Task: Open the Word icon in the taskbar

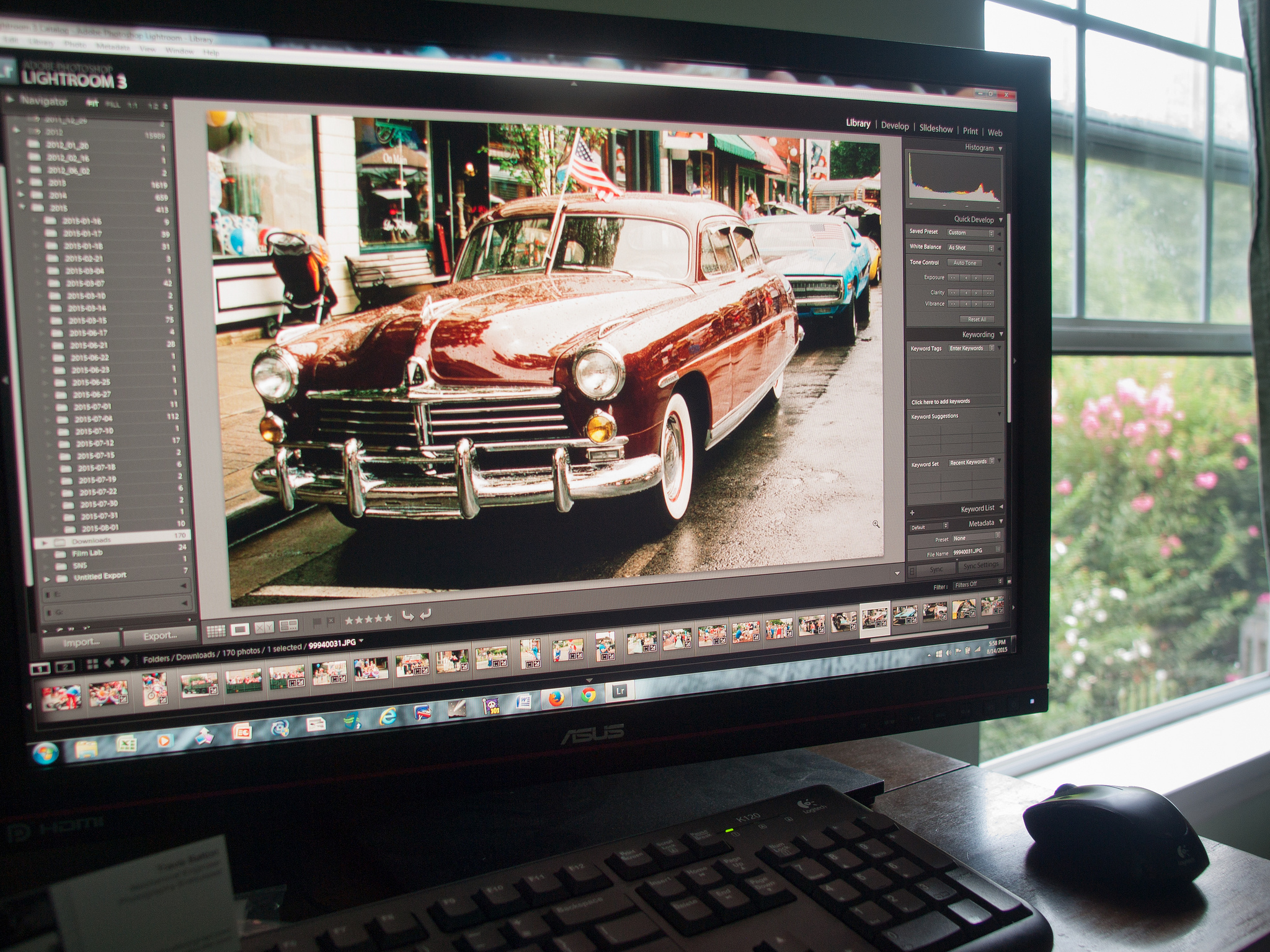Action: coord(523,702)
